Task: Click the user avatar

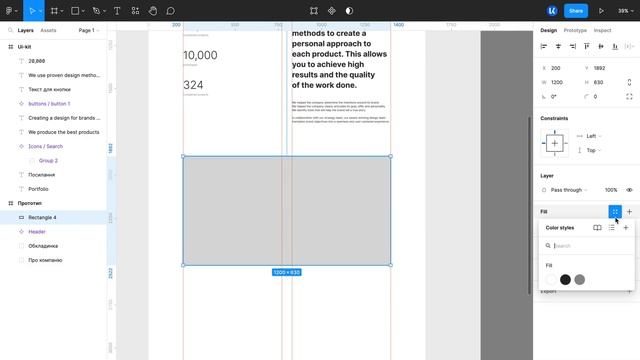Action: (x=552, y=11)
